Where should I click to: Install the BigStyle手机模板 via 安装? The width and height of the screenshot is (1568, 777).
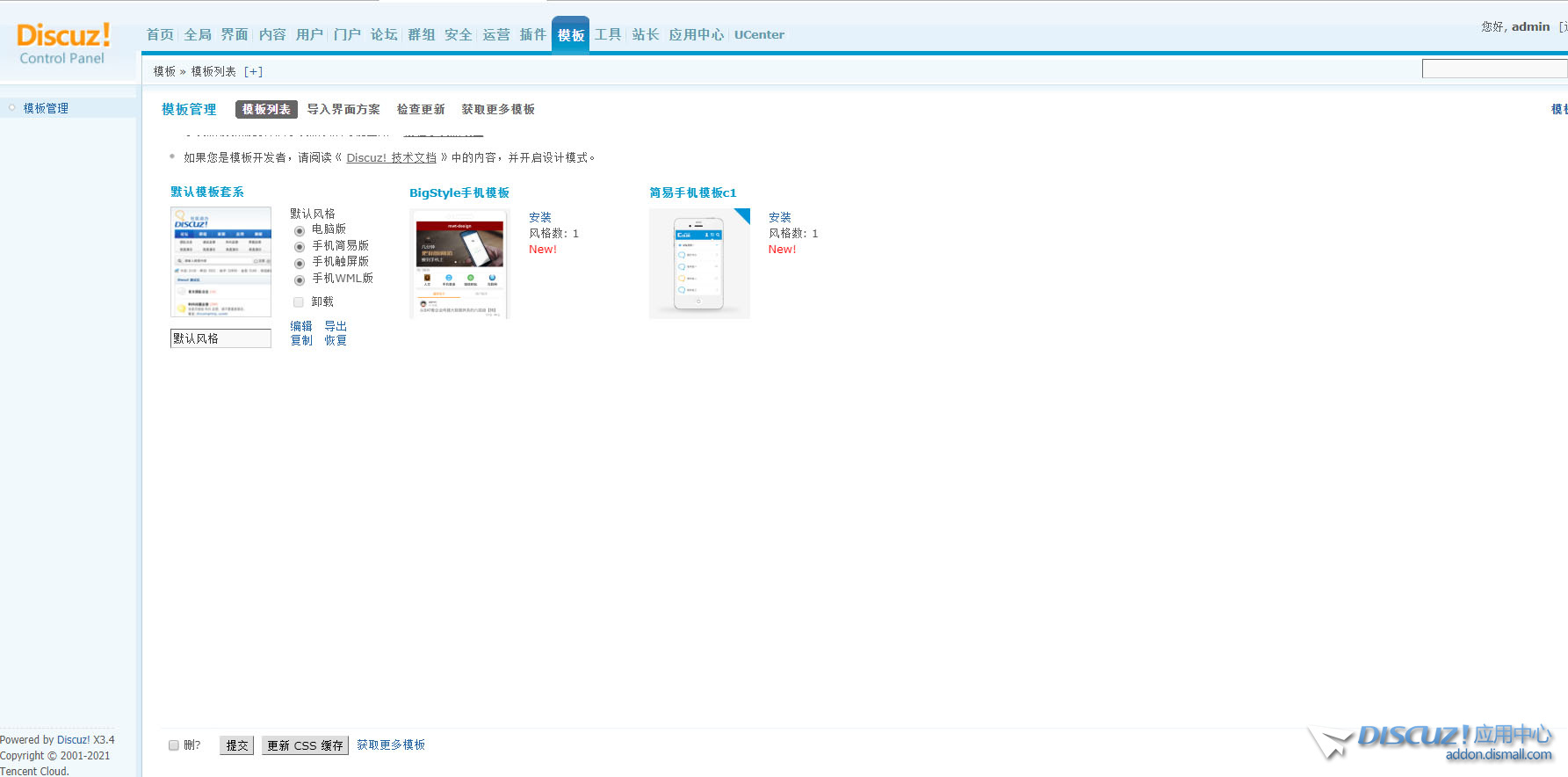point(540,217)
